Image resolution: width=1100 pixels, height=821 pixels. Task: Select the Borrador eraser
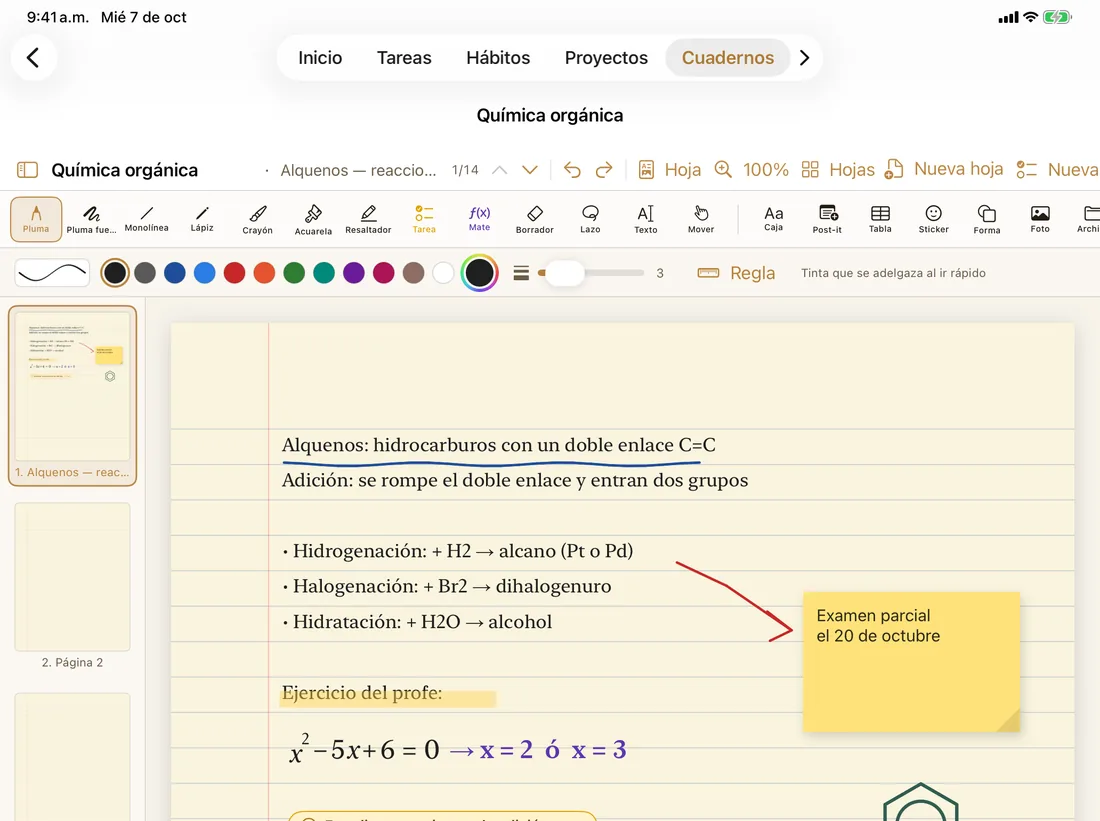tap(535, 219)
